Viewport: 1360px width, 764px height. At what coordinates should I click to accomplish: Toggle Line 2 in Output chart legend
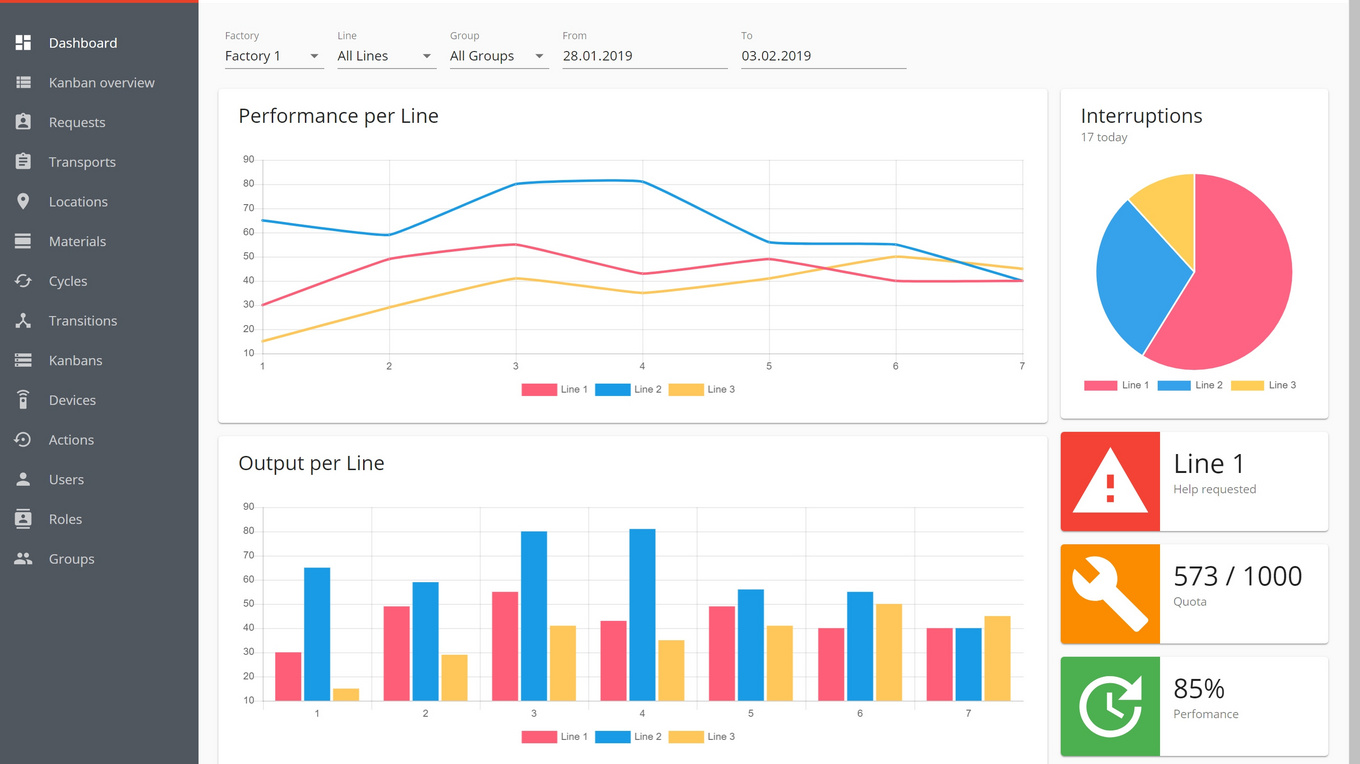tap(629, 736)
